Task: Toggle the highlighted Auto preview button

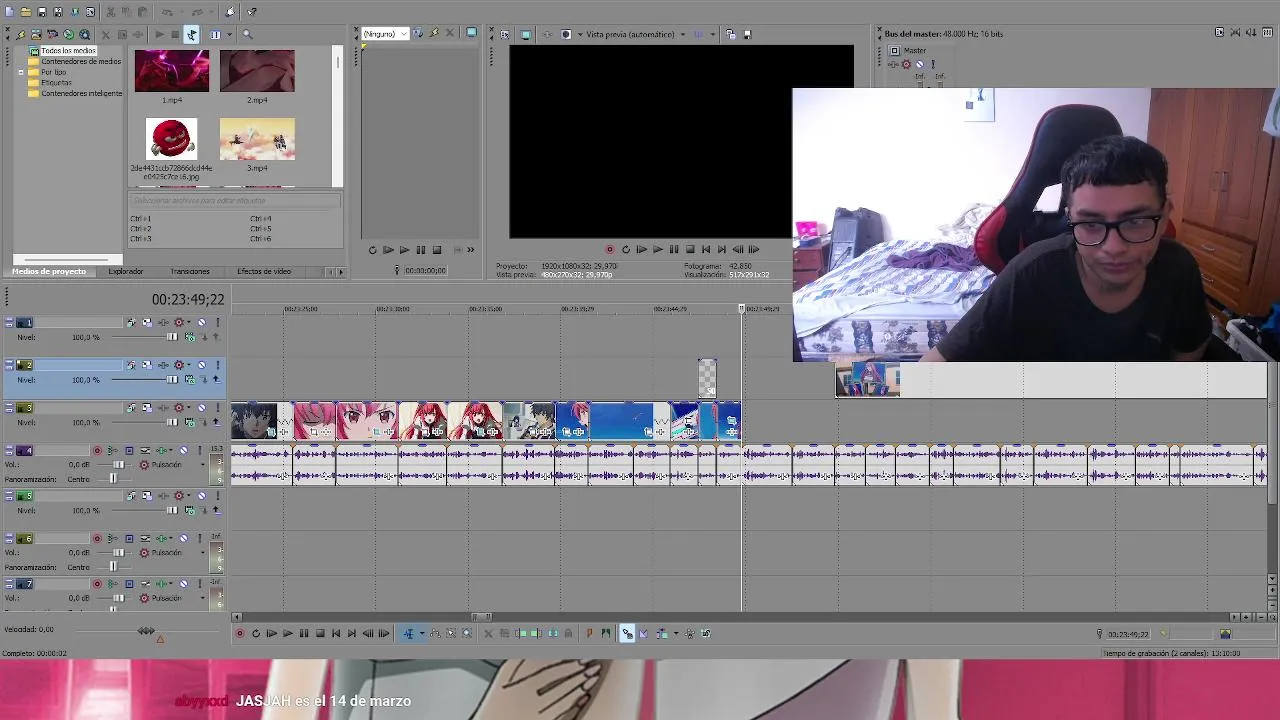Action: [191, 34]
